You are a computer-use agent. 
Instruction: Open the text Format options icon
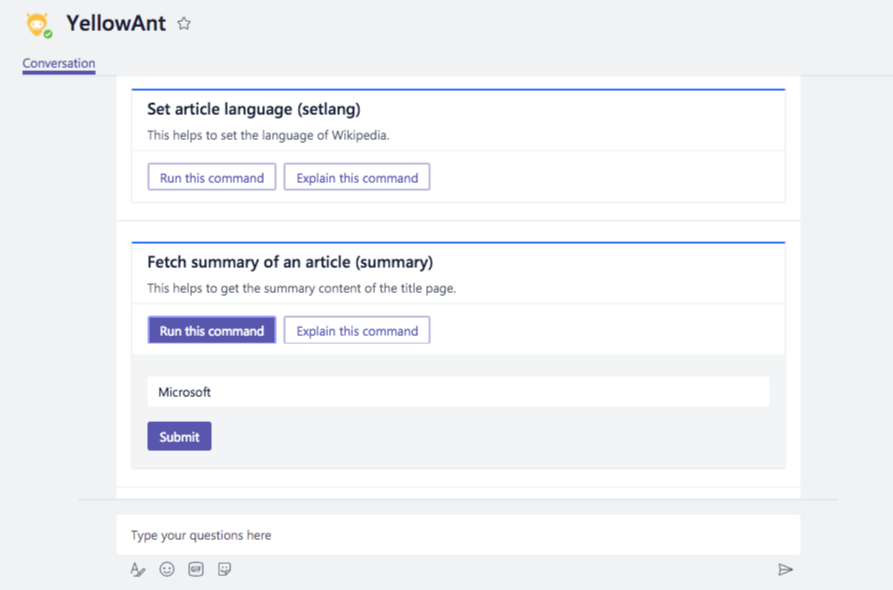pos(138,569)
